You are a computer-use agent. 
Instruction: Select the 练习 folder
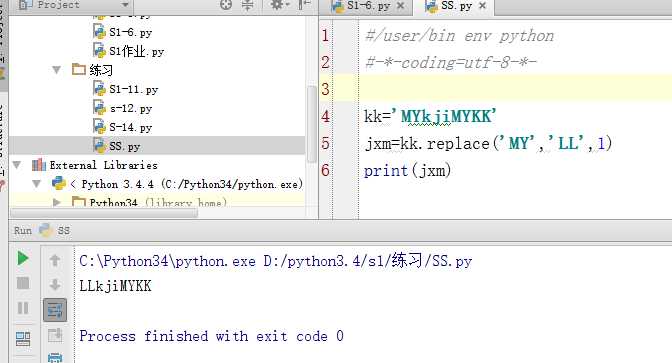(93, 70)
